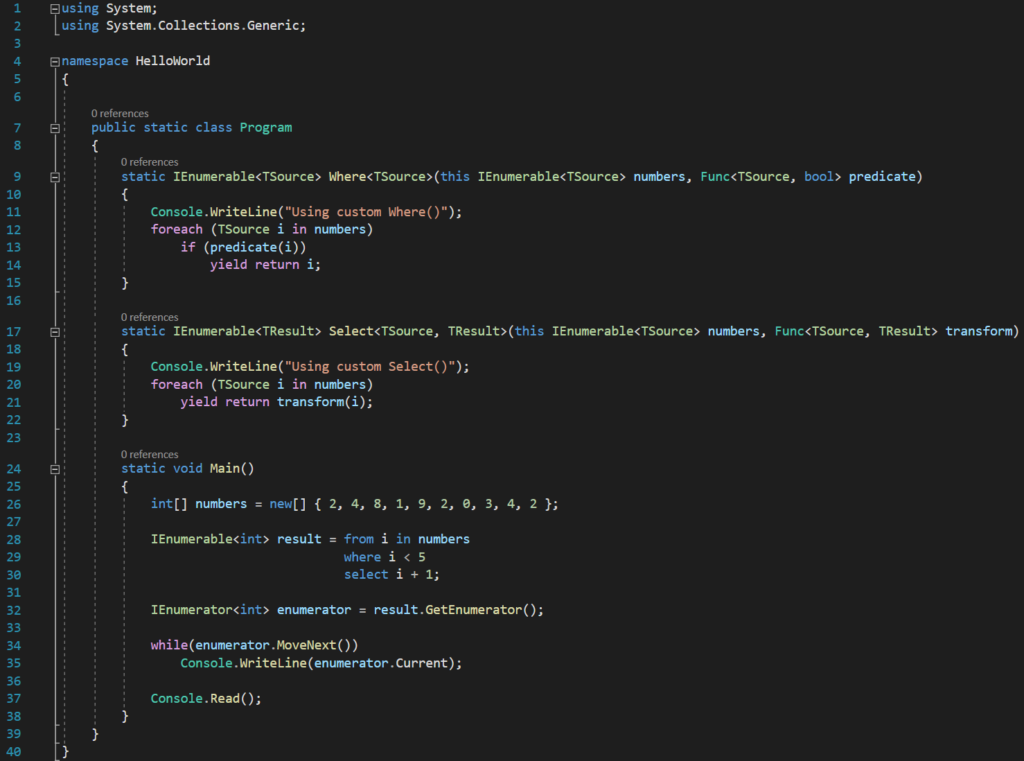Open '0 references' above Main method
This screenshot has width=1024, height=761.
pyautogui.click(x=149, y=454)
